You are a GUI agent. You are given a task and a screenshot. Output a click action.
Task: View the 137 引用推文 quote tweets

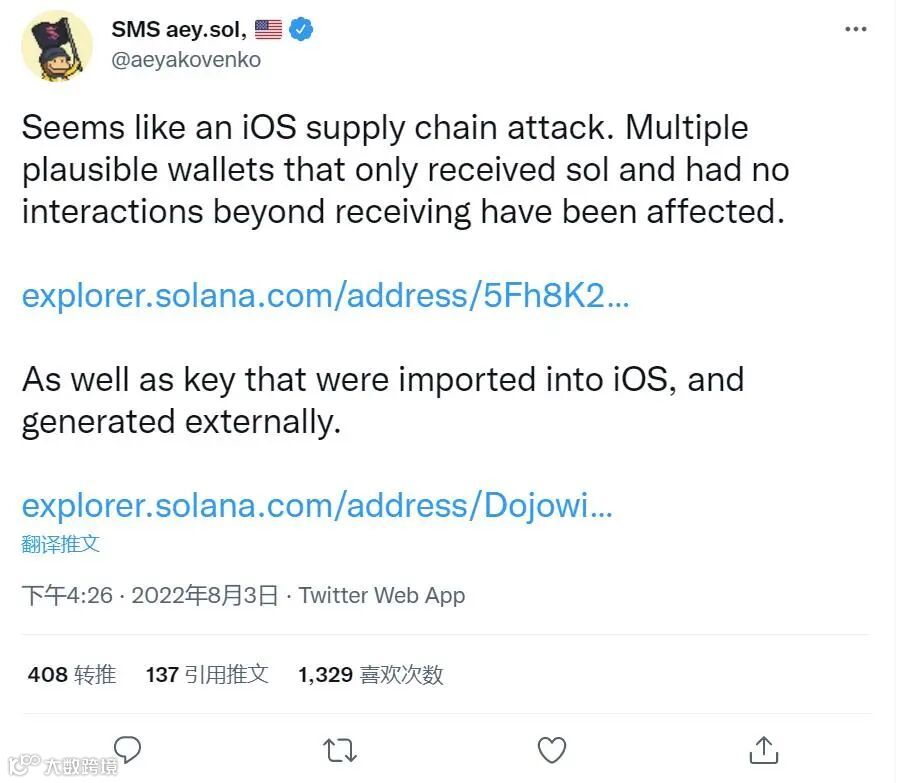click(207, 675)
